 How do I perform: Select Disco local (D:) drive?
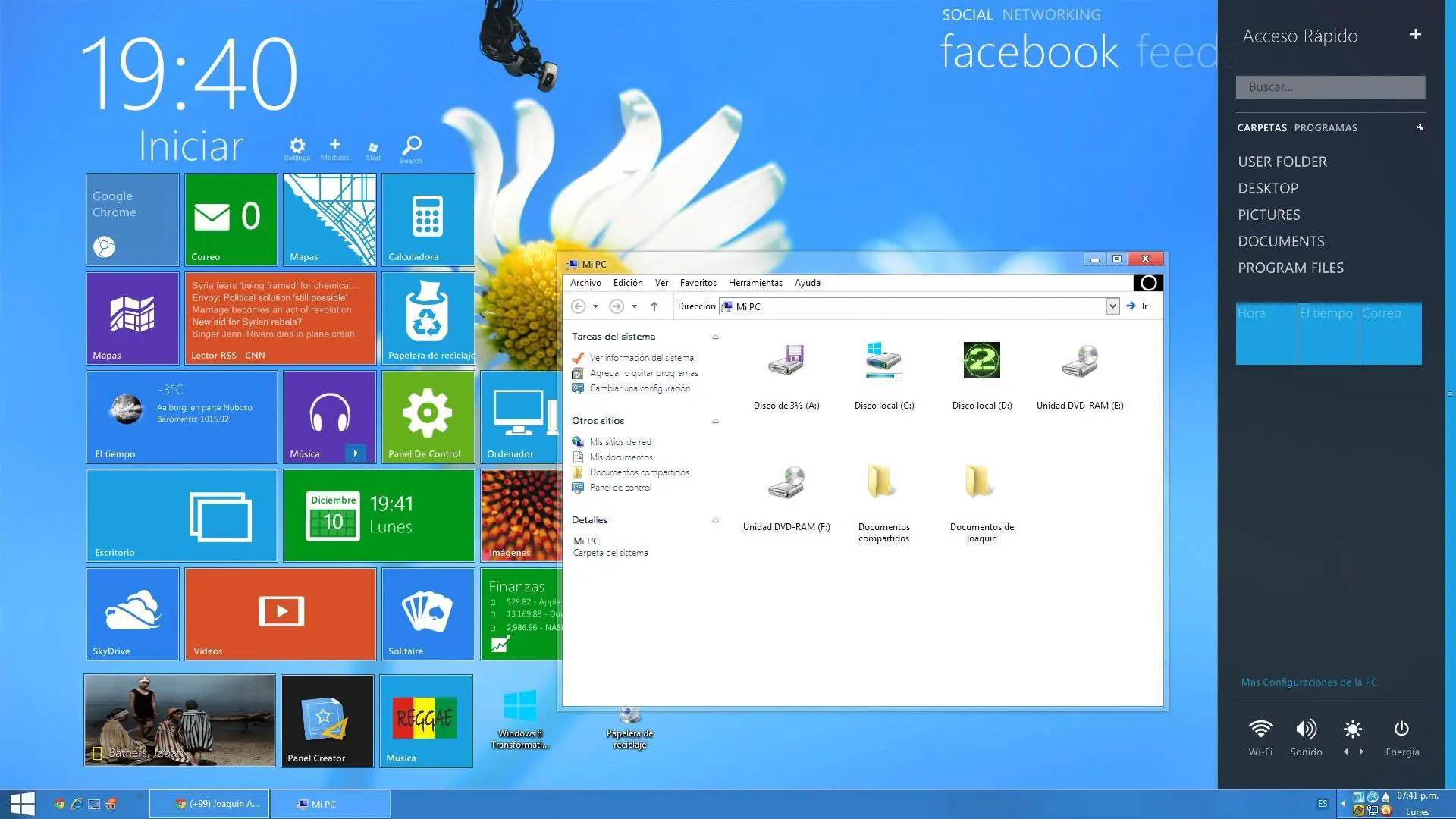pyautogui.click(x=982, y=377)
